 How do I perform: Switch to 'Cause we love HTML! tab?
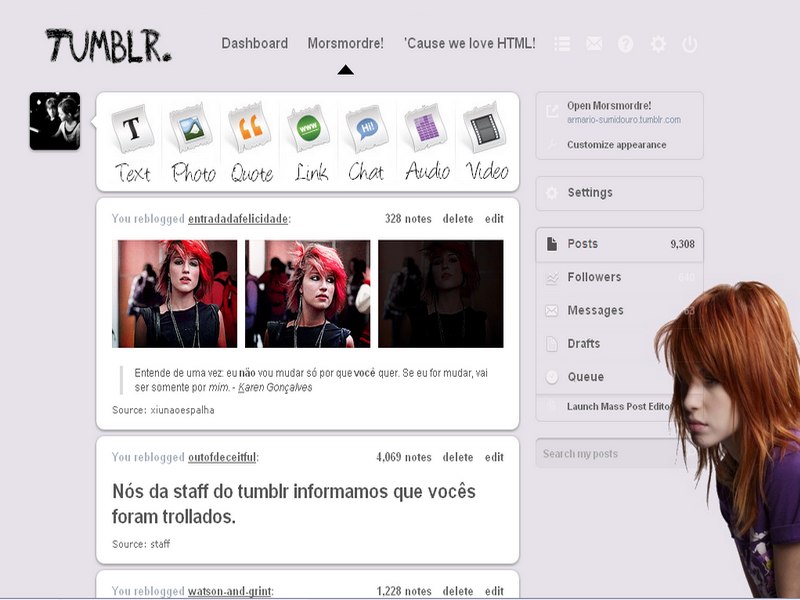point(469,43)
